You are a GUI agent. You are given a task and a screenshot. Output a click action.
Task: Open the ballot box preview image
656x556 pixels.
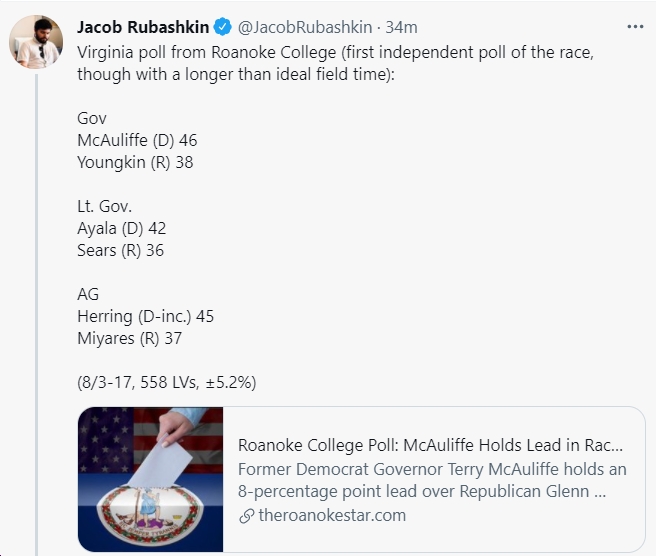(x=151, y=479)
